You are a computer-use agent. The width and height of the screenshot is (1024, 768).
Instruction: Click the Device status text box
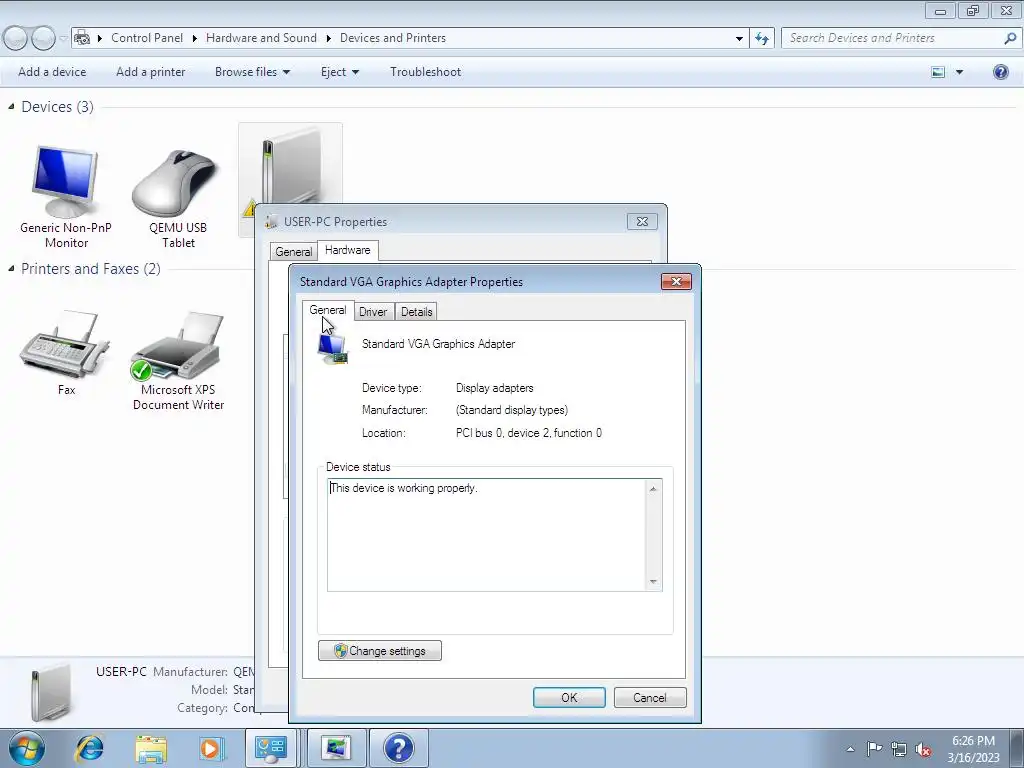pyautogui.click(x=487, y=535)
